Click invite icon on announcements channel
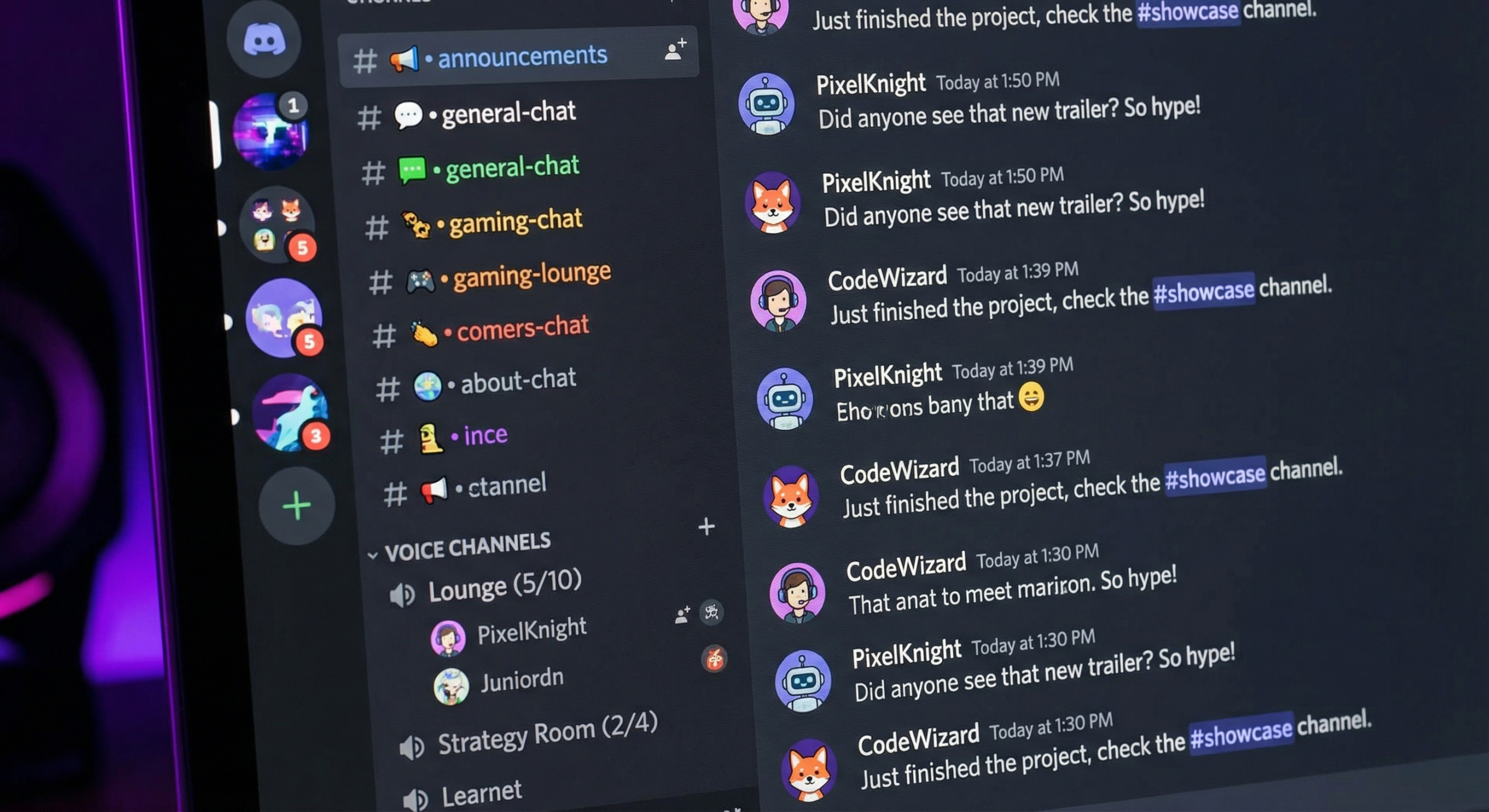The width and height of the screenshot is (1489, 812). click(x=675, y=50)
